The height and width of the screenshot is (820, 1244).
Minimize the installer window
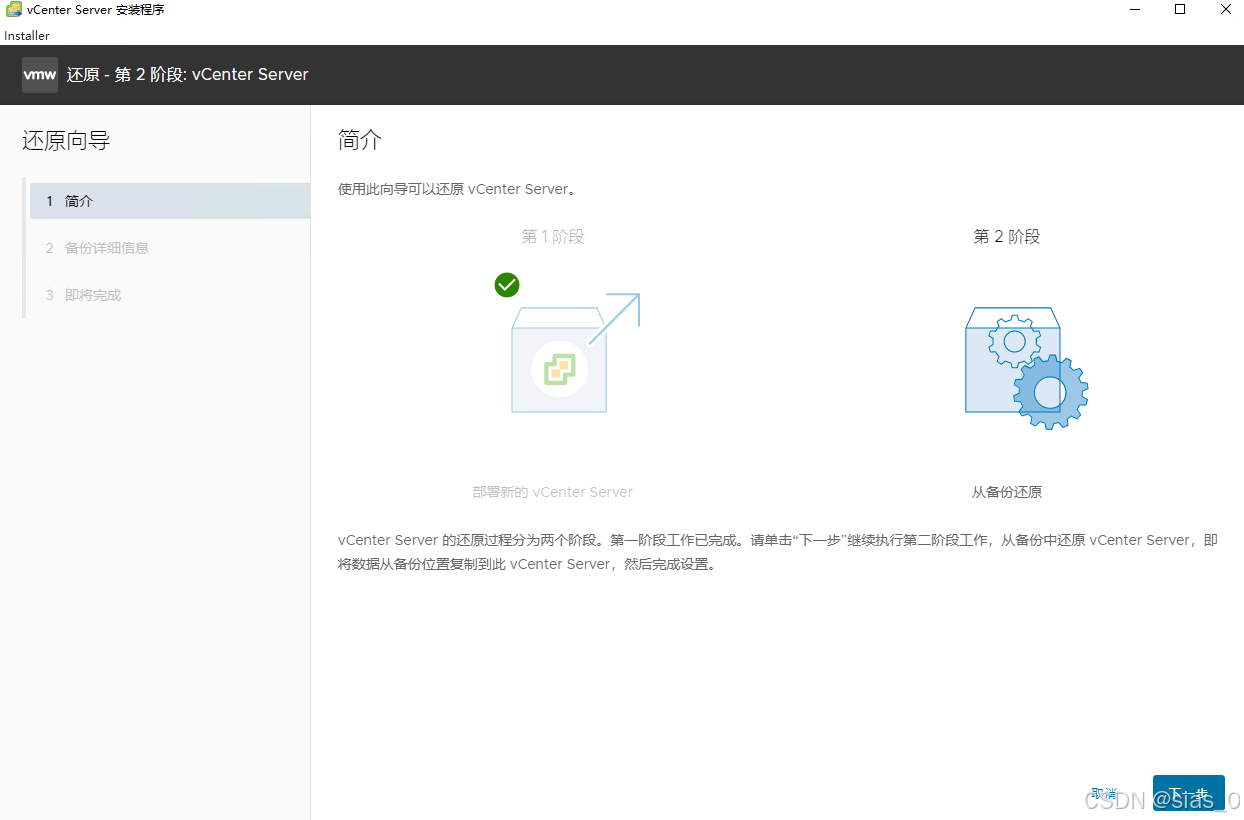click(1135, 10)
